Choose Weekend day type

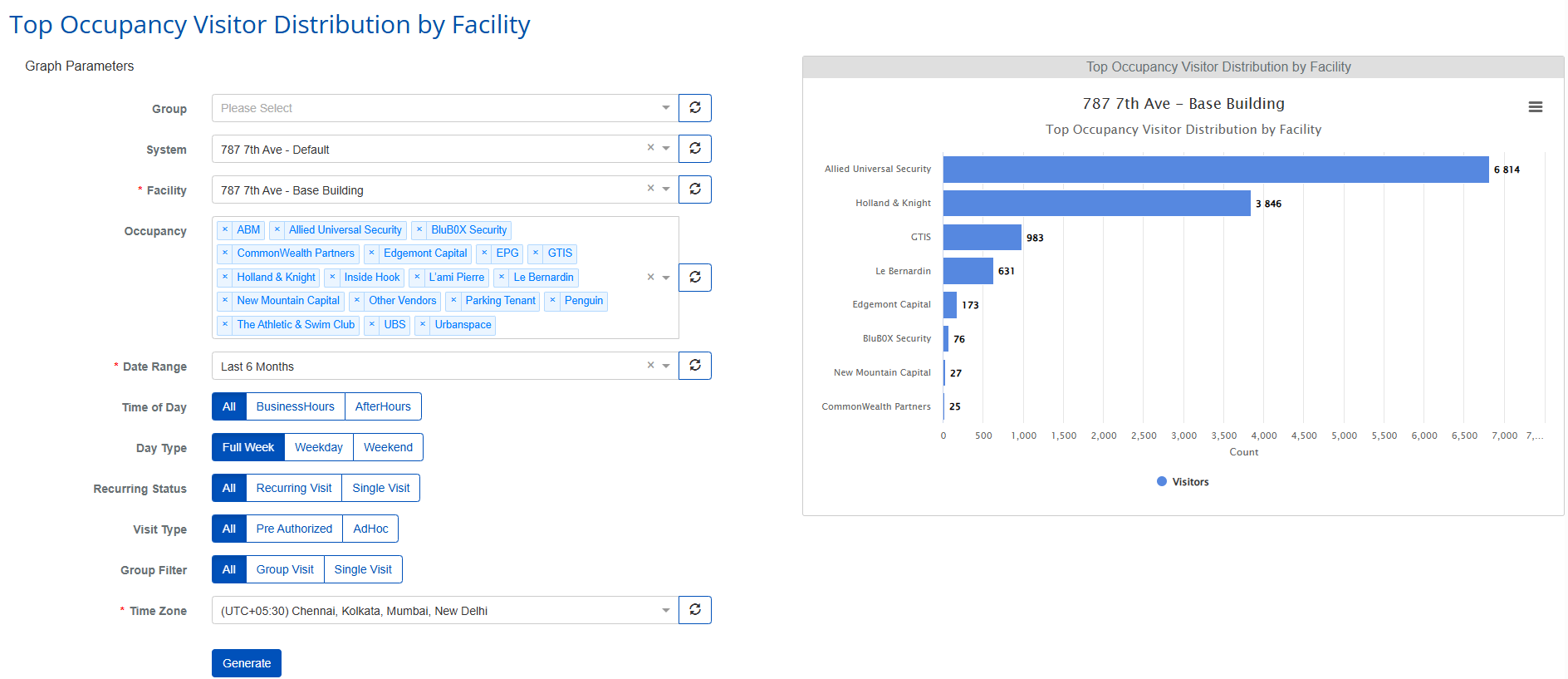[x=388, y=447]
